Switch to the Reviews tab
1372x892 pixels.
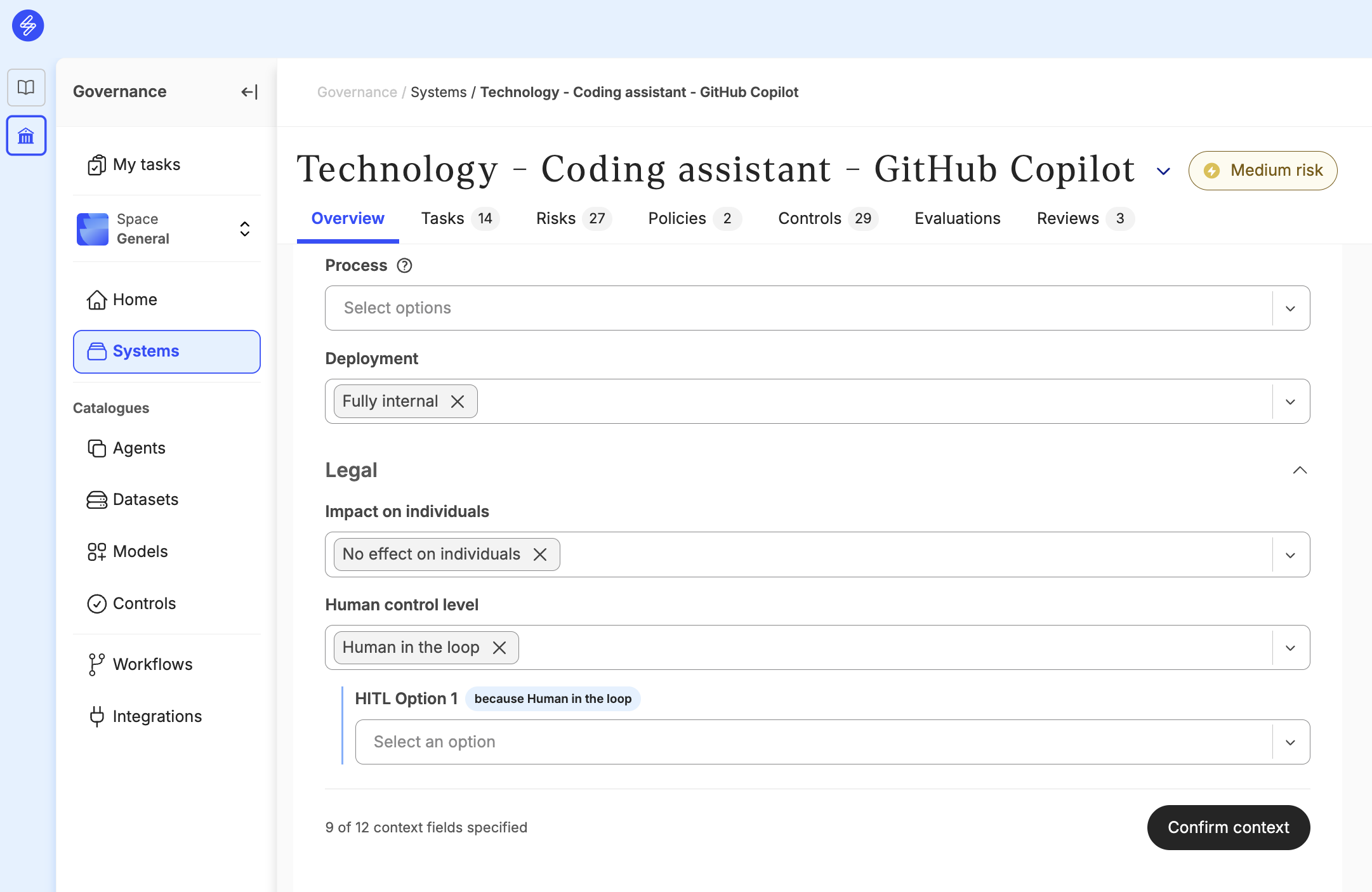coord(1085,219)
